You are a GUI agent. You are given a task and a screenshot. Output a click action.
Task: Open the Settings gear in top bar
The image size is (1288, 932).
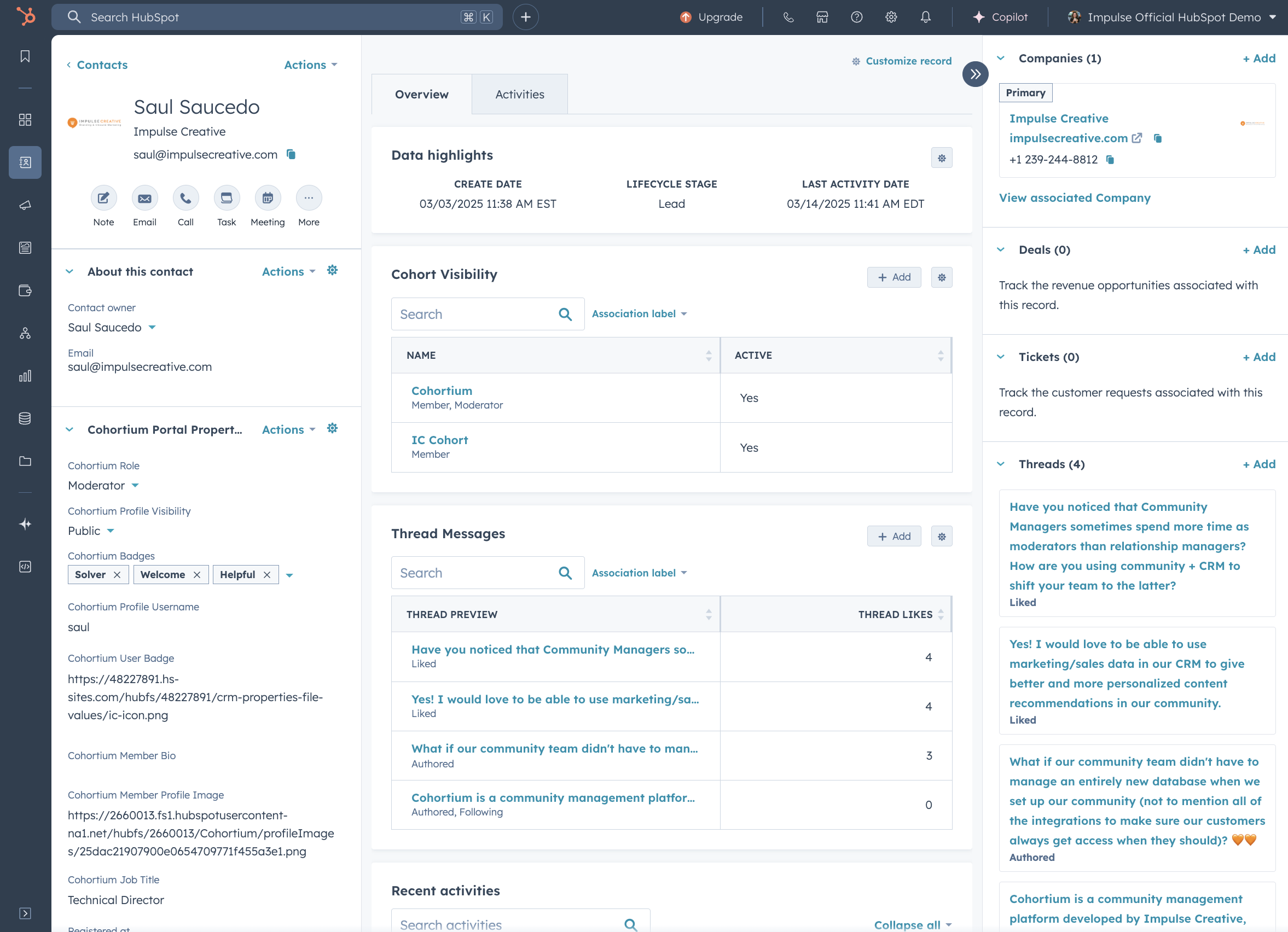click(x=891, y=17)
